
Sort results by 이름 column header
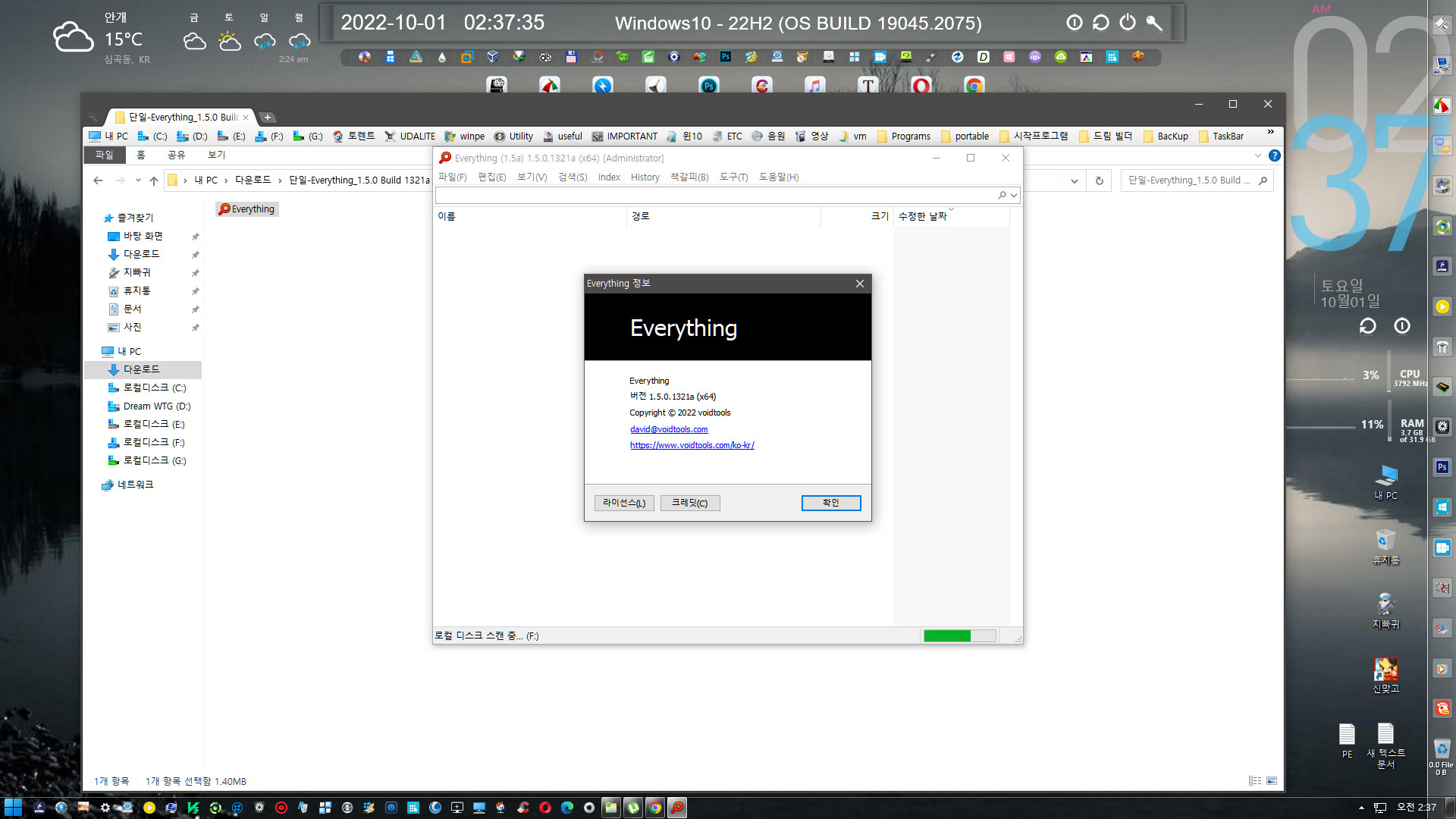tap(530, 216)
